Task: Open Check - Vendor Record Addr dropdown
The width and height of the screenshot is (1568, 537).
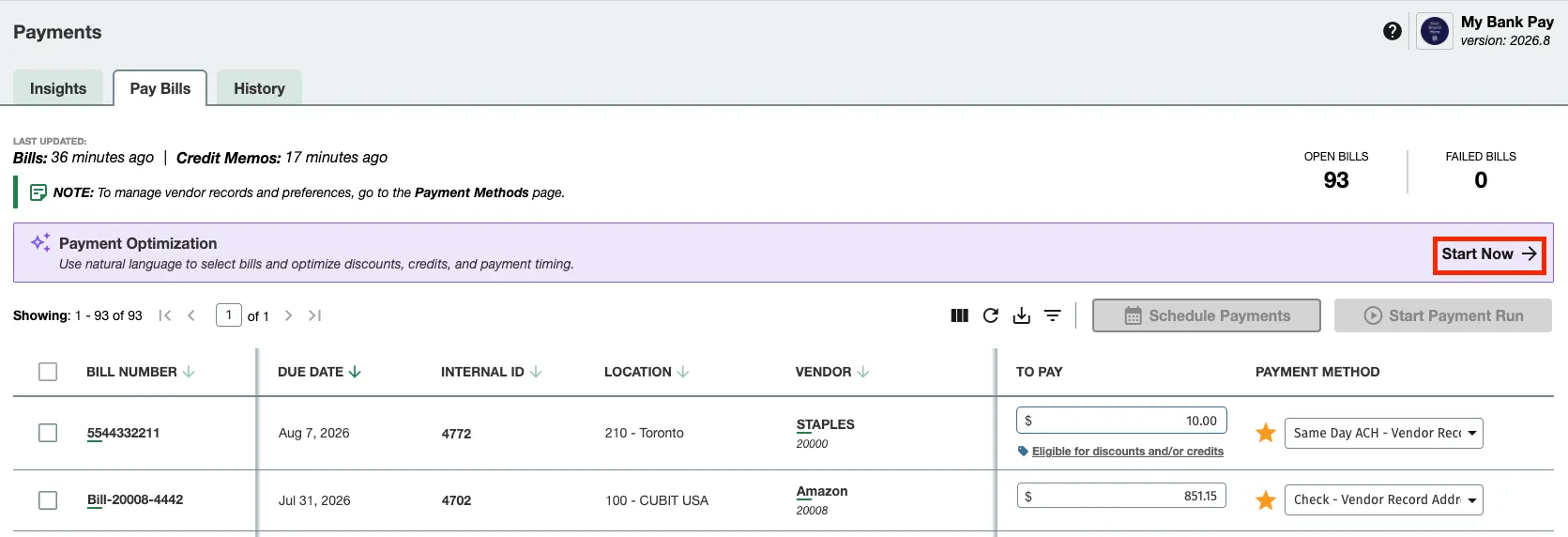Action: pos(1383,500)
